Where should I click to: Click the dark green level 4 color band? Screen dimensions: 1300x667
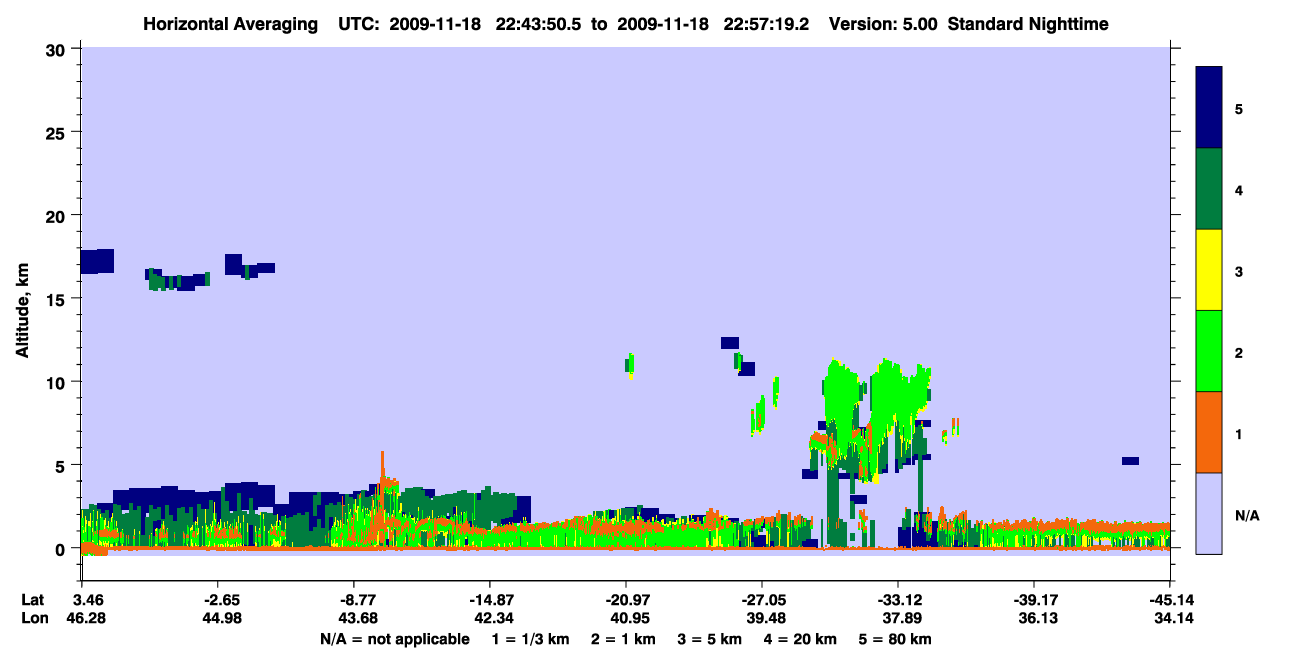point(1209,189)
